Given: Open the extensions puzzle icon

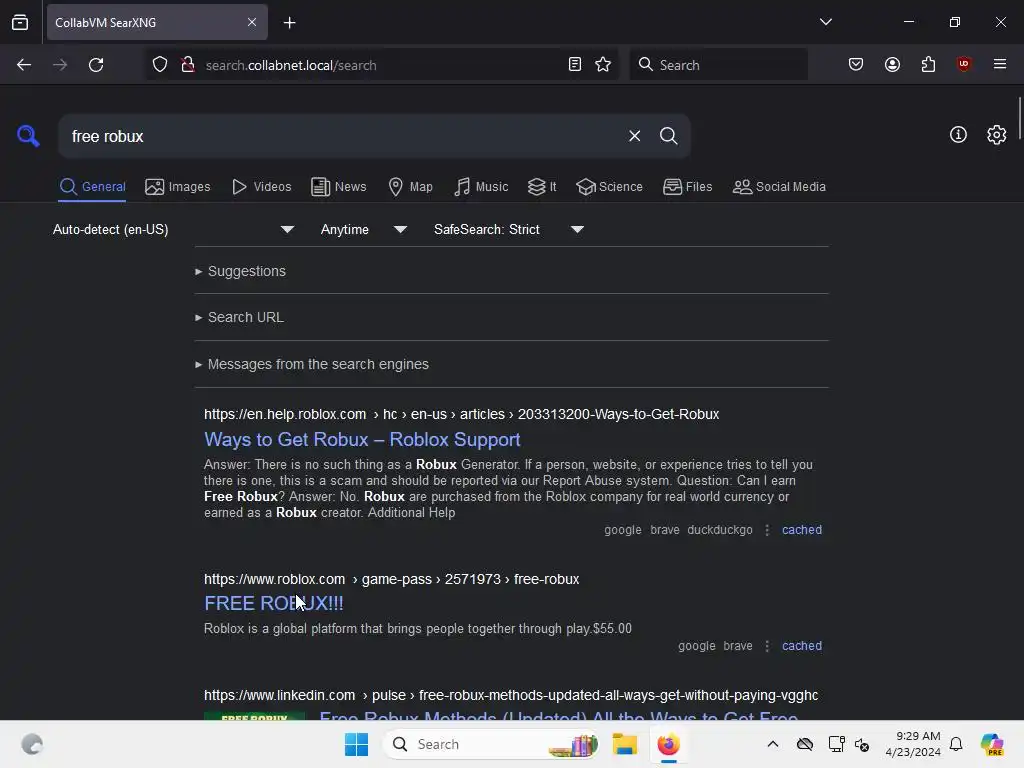Looking at the screenshot, I should click(x=928, y=64).
